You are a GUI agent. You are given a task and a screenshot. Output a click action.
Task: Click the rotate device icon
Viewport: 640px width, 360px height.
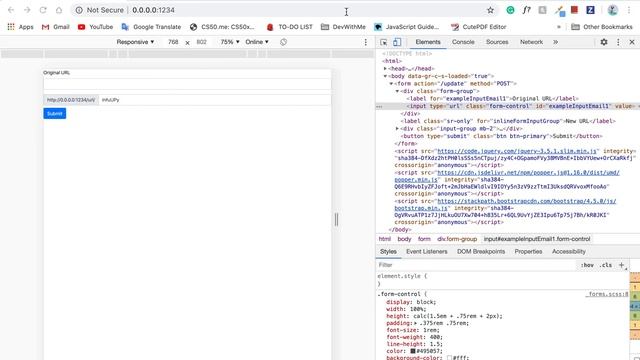[283, 42]
